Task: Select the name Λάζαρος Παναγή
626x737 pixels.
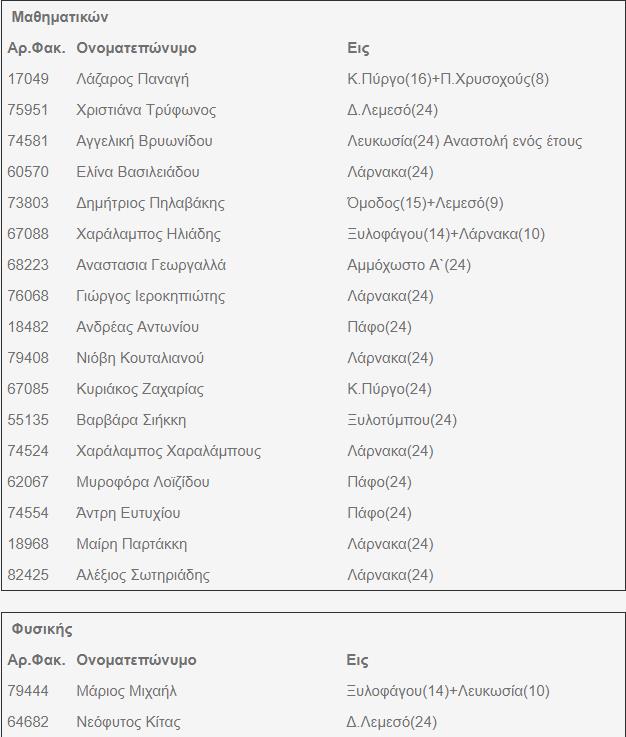Action: [132, 79]
